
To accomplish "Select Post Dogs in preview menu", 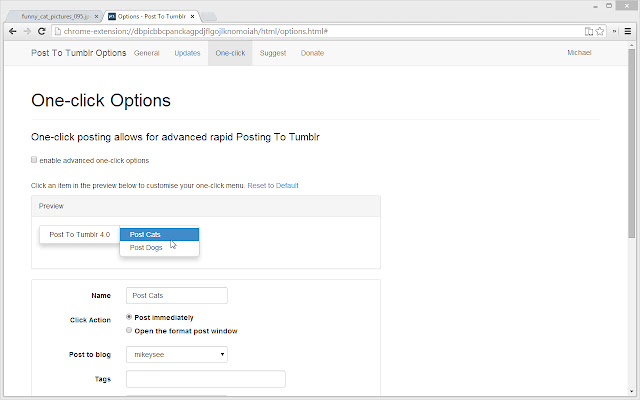I will (x=159, y=247).
